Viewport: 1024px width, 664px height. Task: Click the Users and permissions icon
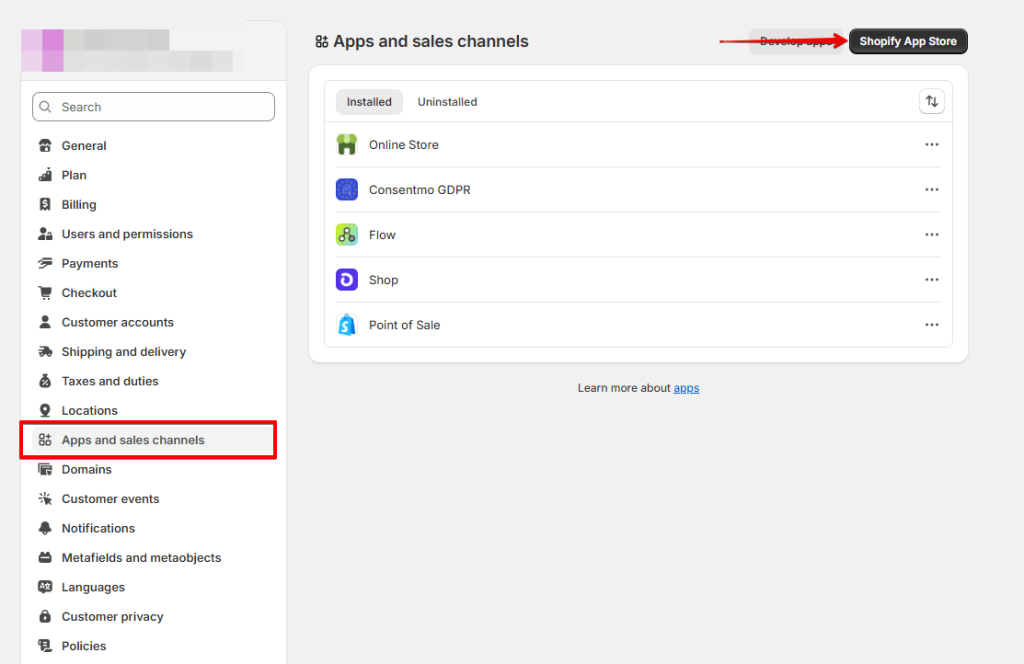click(45, 234)
